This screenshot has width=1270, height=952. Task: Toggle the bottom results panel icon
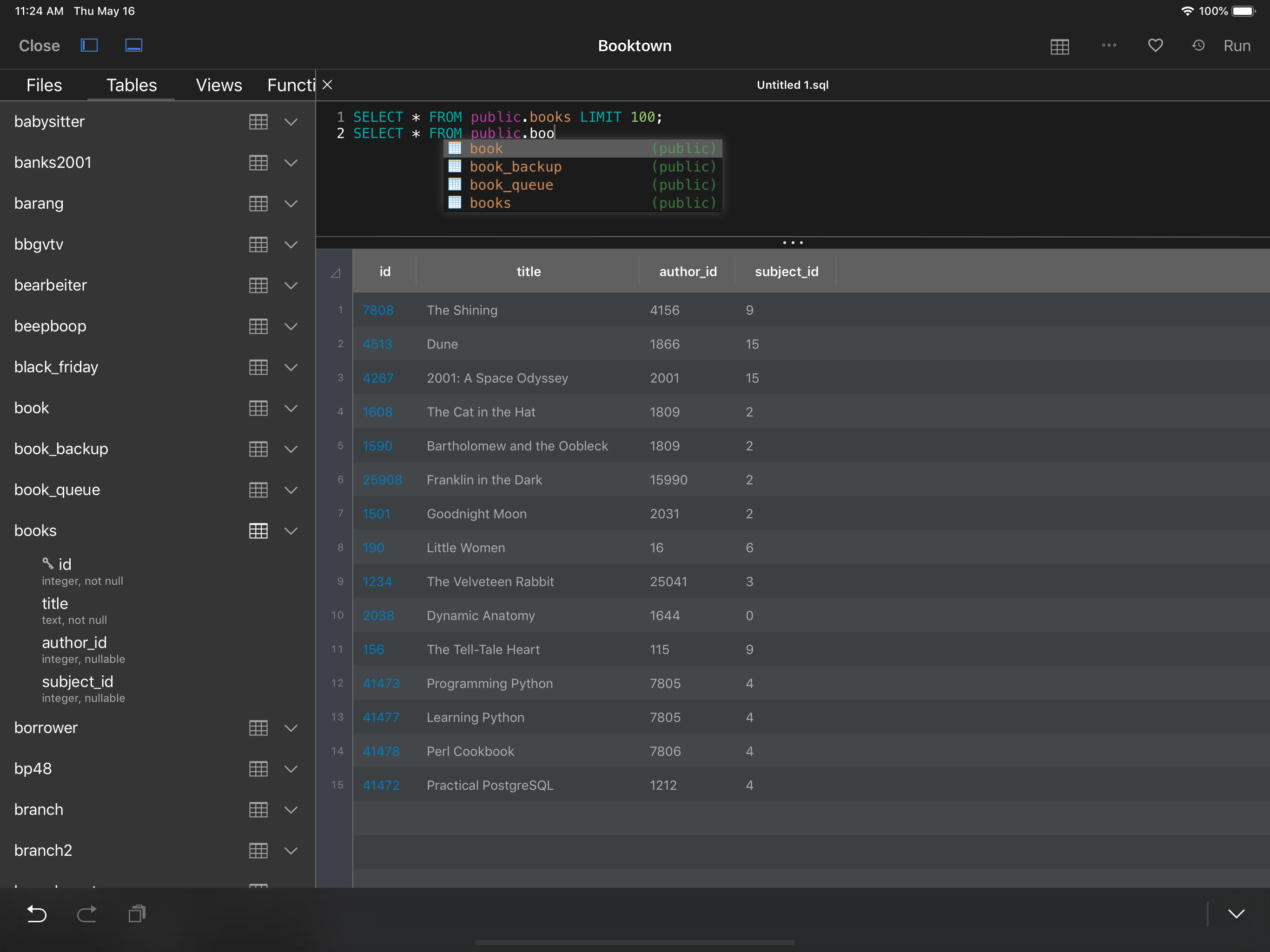point(134,46)
